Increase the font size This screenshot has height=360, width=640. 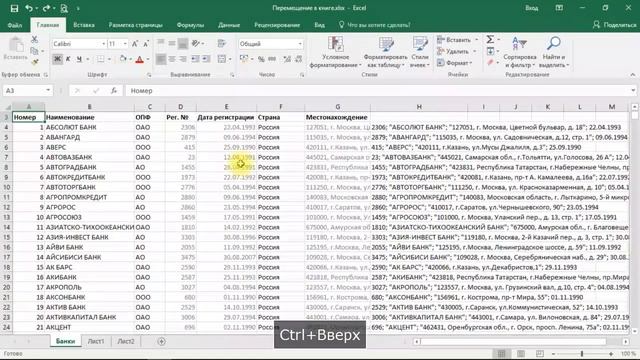[x=135, y=44]
